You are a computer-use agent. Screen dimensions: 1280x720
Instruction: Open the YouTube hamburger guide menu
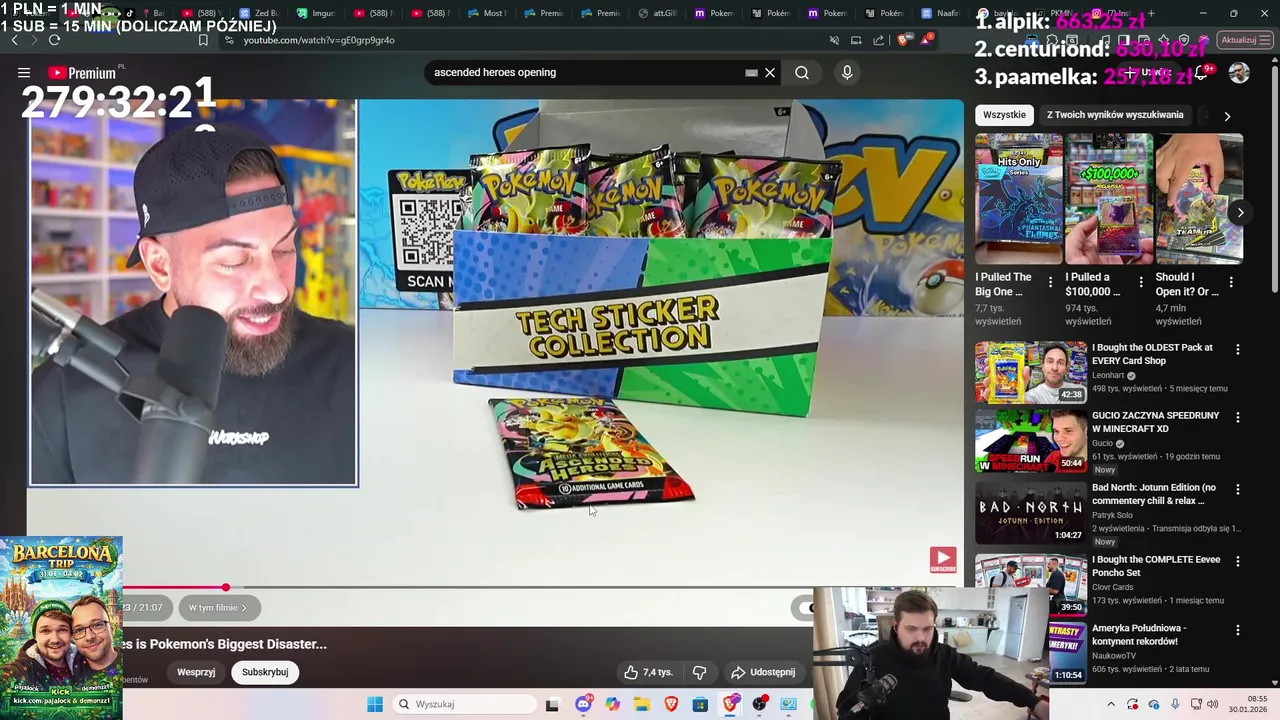(24, 73)
